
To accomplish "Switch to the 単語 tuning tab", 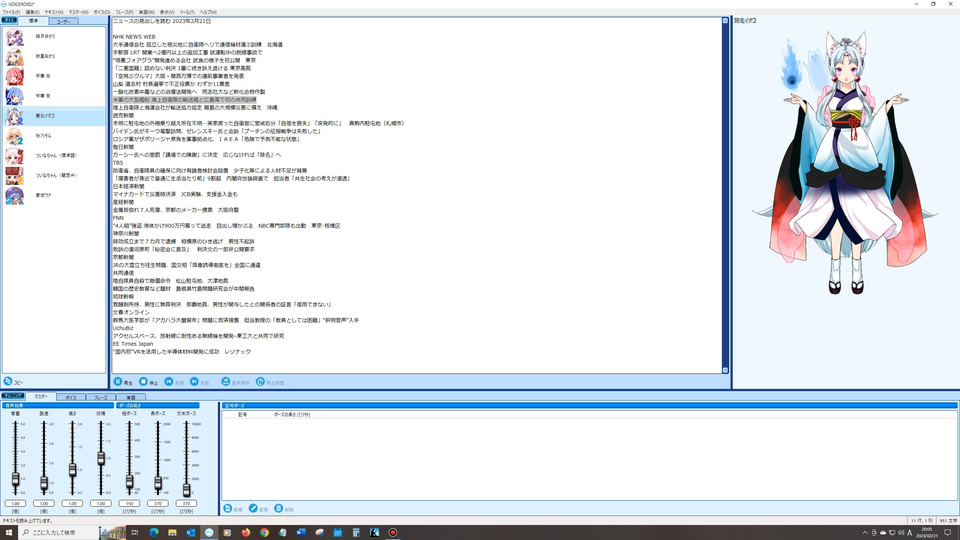I will tap(130, 397).
